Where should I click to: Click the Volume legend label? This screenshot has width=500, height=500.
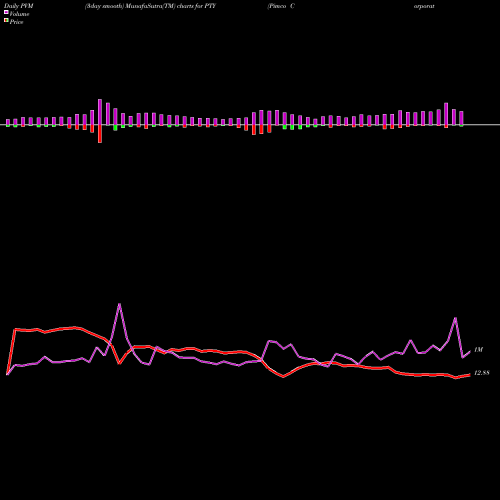pyautogui.click(x=19, y=14)
